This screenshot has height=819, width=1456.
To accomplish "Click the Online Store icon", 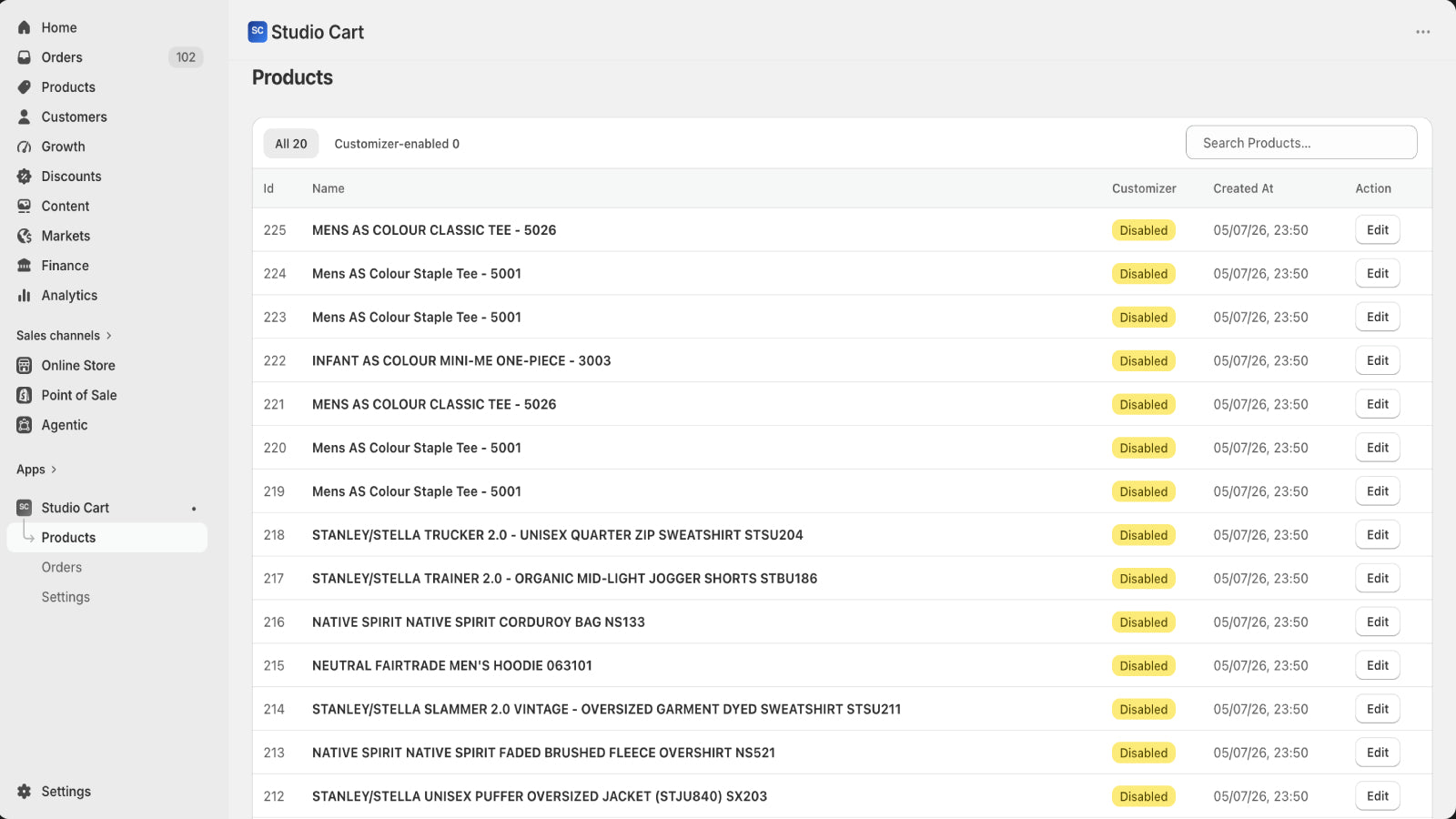I will pyautogui.click(x=25, y=366).
